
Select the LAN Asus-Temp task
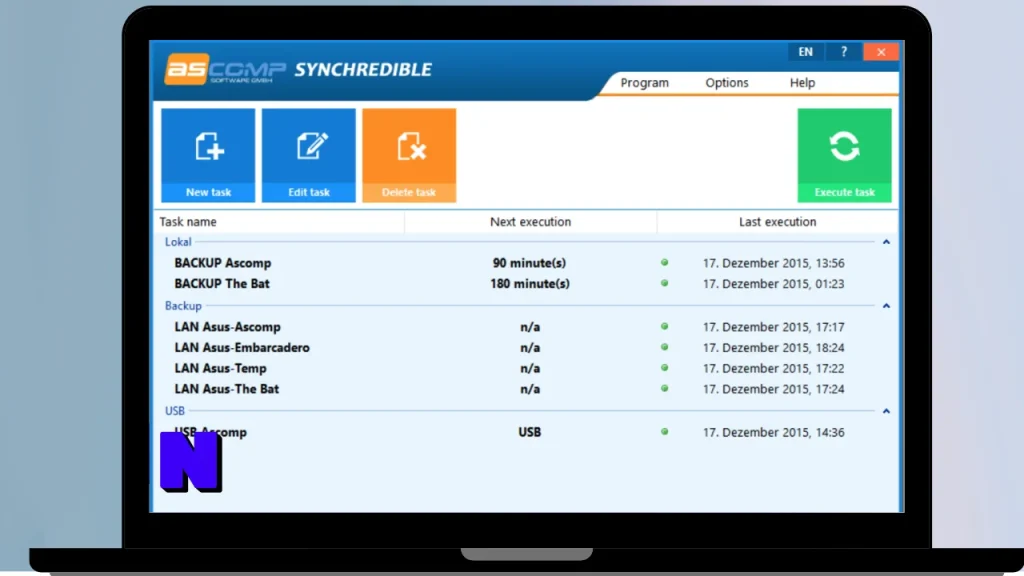(221, 368)
